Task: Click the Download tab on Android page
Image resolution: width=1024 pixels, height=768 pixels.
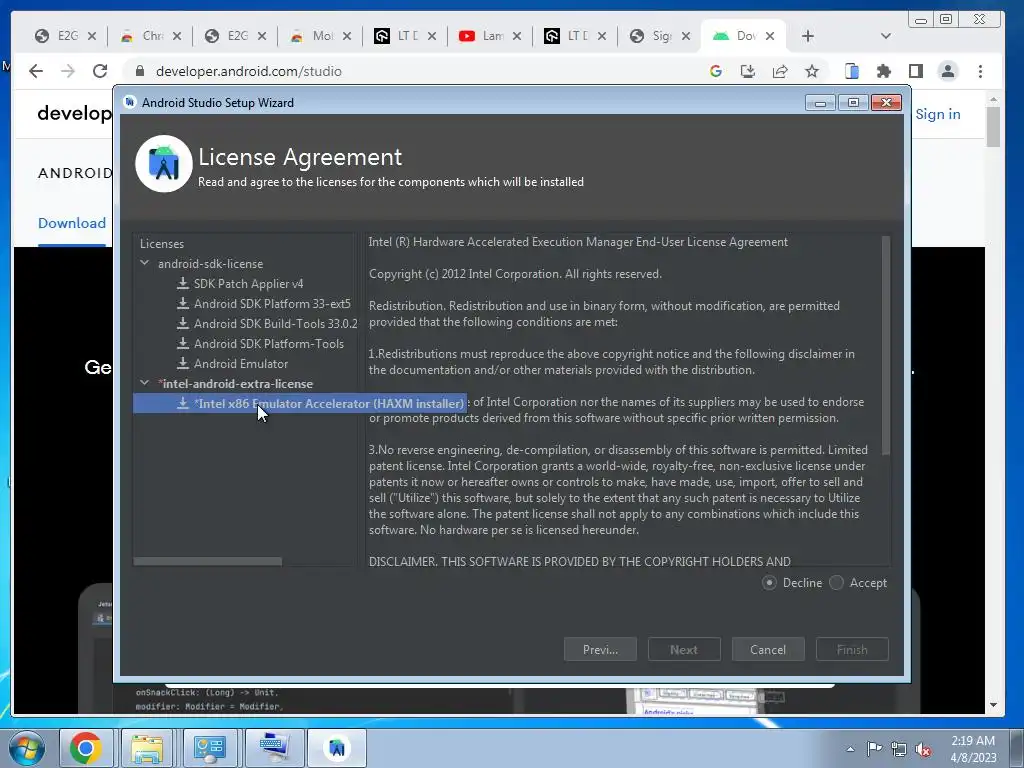Action: tap(72, 223)
